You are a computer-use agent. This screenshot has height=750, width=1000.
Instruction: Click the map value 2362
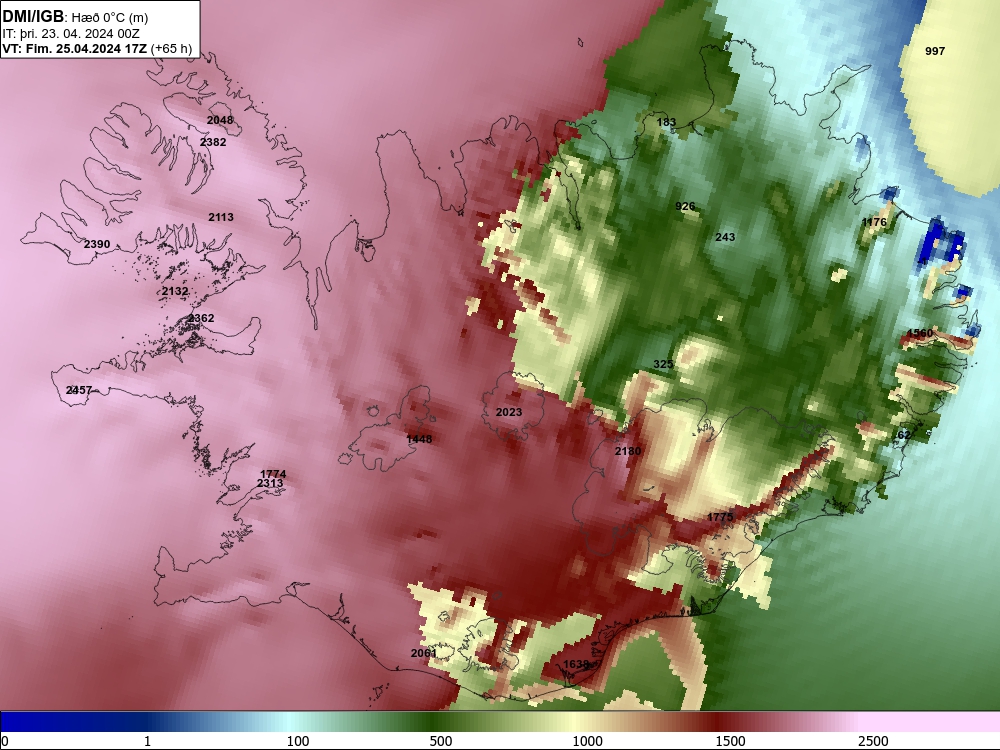click(x=201, y=318)
